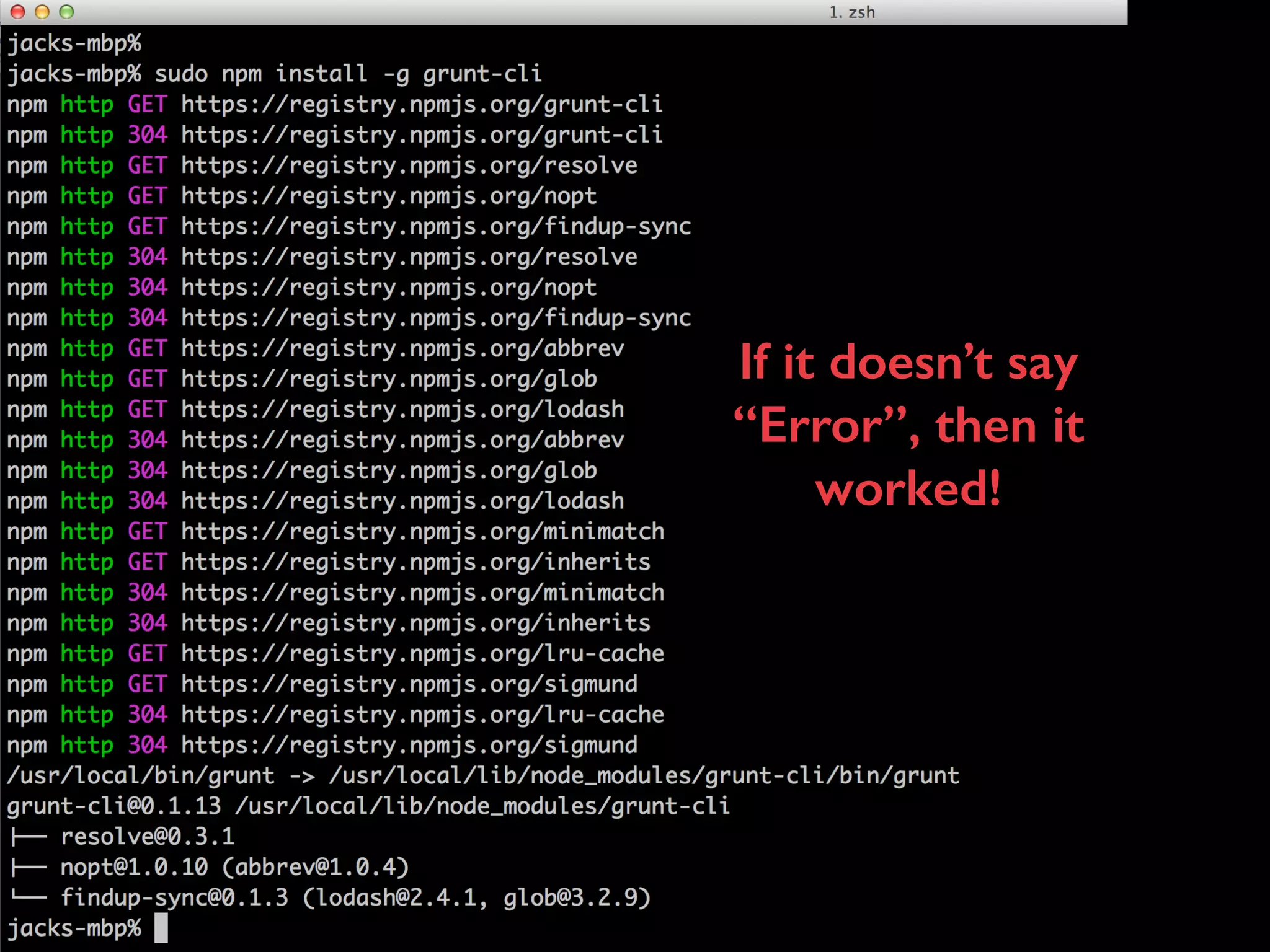This screenshot has height=952, width=1270.
Task: Click the "/usr/local/bin/grunt ->" symlink line
Action: coord(483,776)
